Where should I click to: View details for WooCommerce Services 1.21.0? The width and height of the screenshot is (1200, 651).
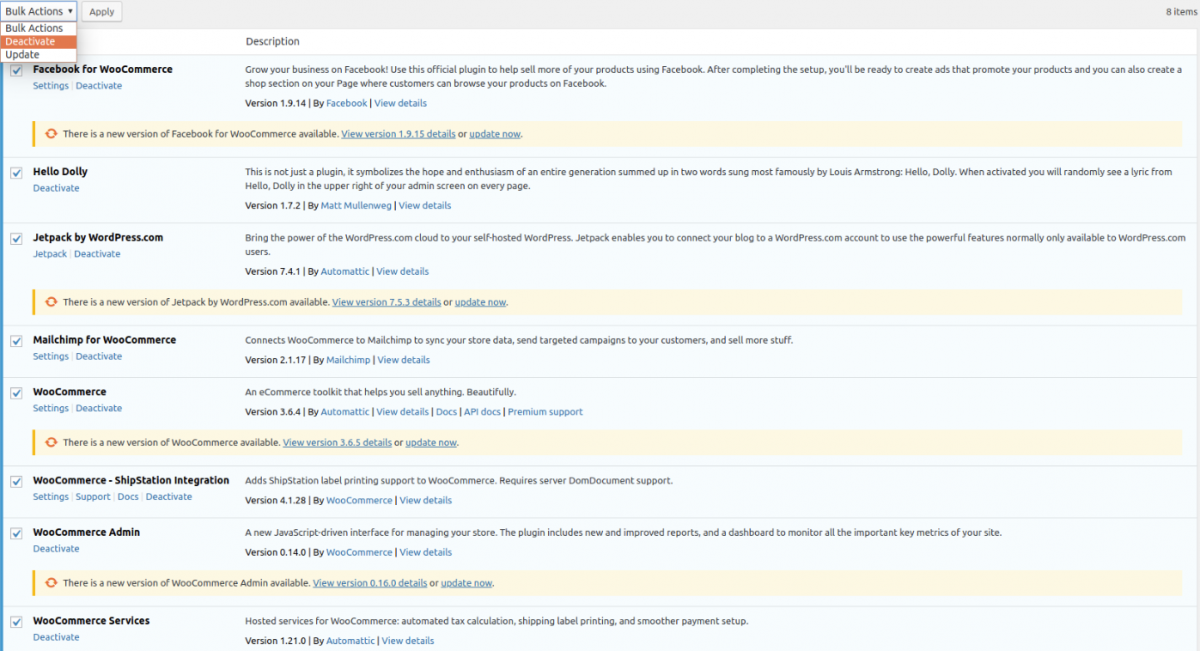point(408,641)
